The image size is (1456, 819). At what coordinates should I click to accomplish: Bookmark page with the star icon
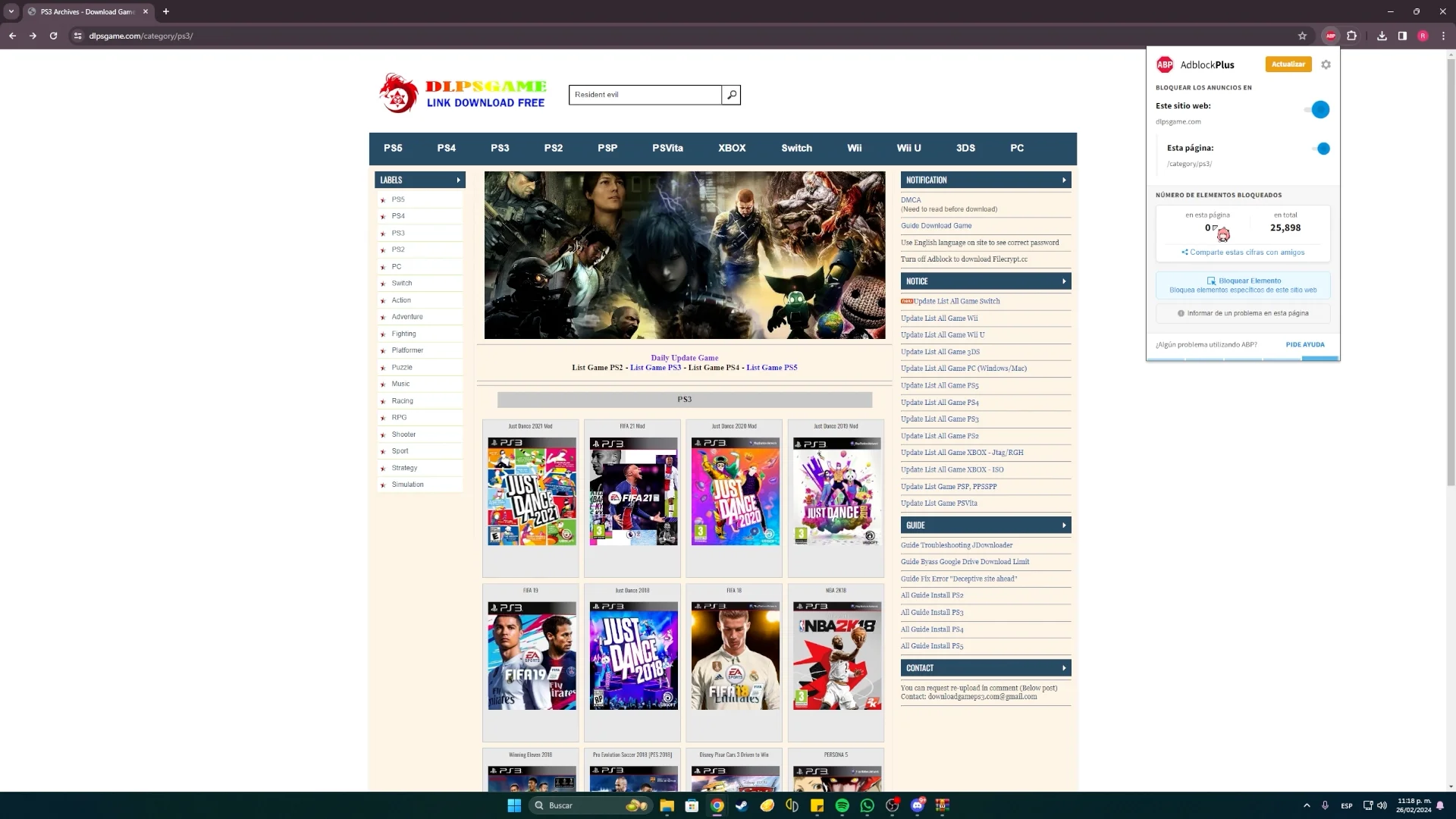coord(1302,36)
